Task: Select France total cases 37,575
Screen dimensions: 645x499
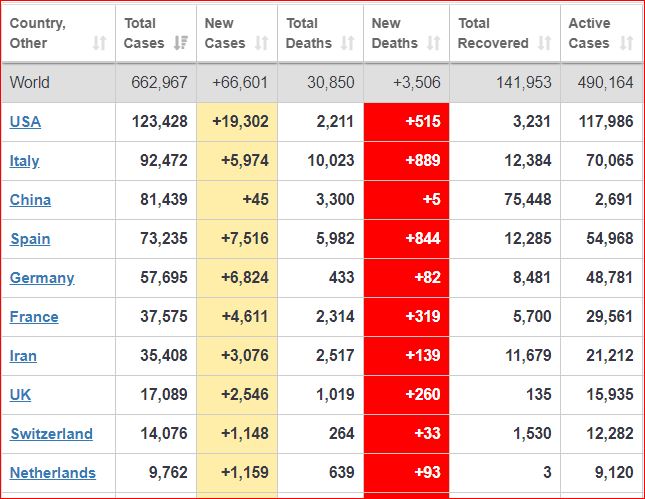Action: point(164,317)
